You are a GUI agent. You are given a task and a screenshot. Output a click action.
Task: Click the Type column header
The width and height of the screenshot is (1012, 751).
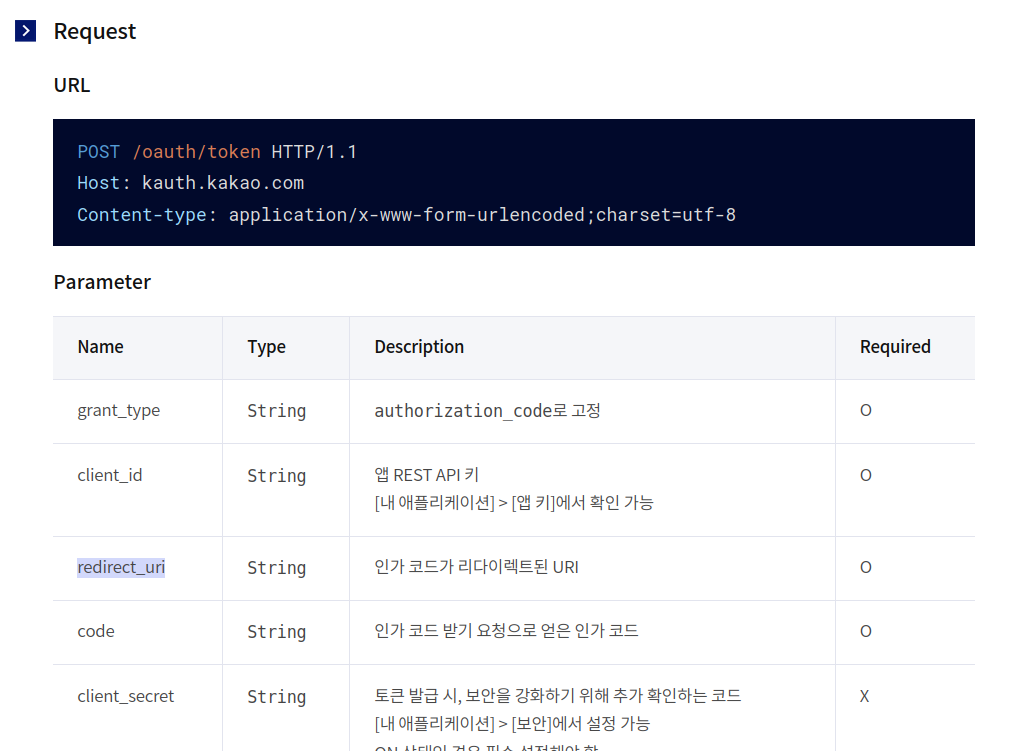tap(266, 347)
